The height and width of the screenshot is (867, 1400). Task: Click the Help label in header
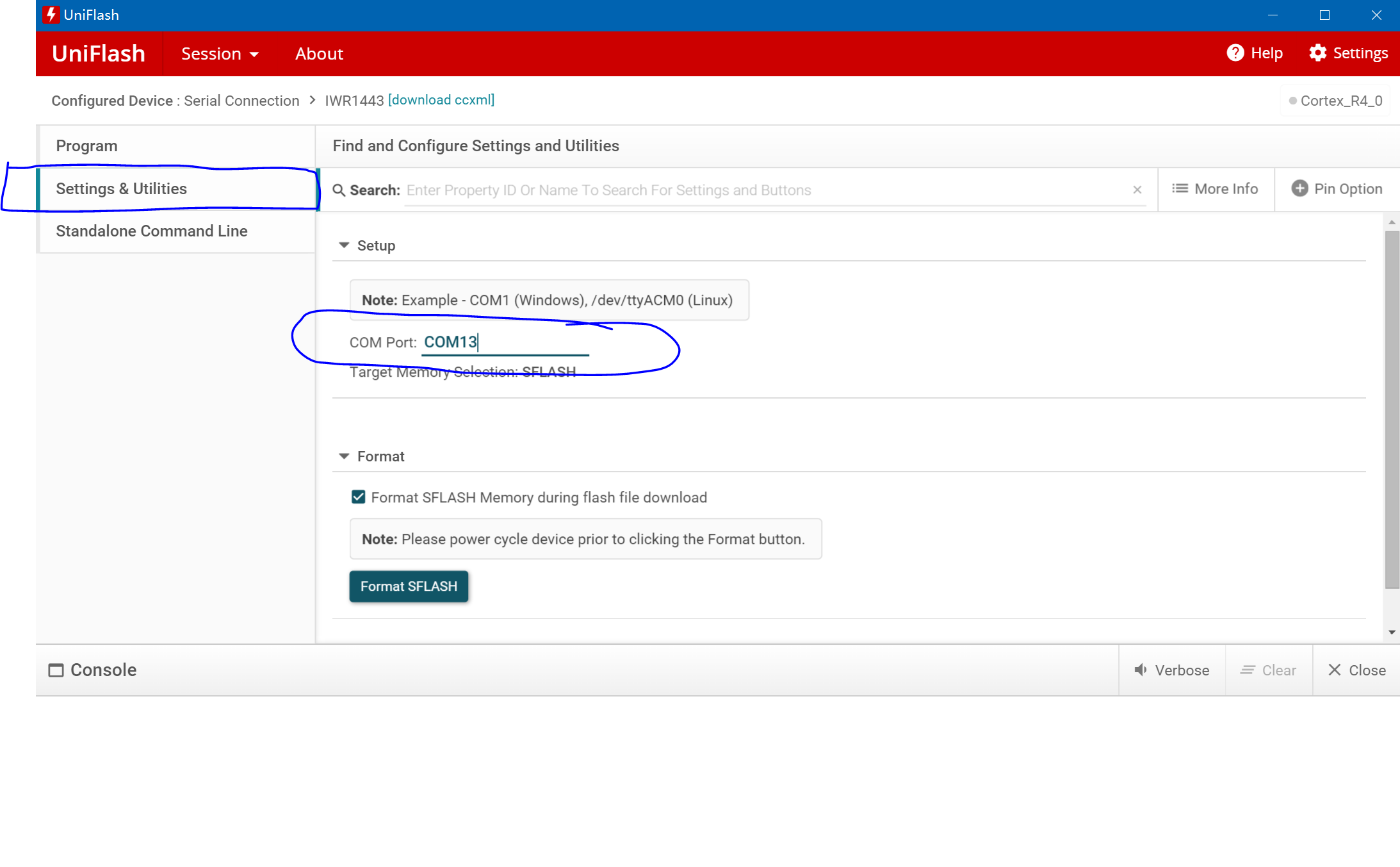coord(1267,53)
